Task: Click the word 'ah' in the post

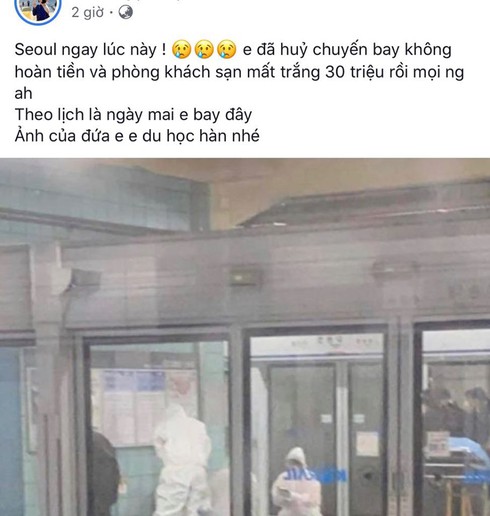Action: coord(24,94)
